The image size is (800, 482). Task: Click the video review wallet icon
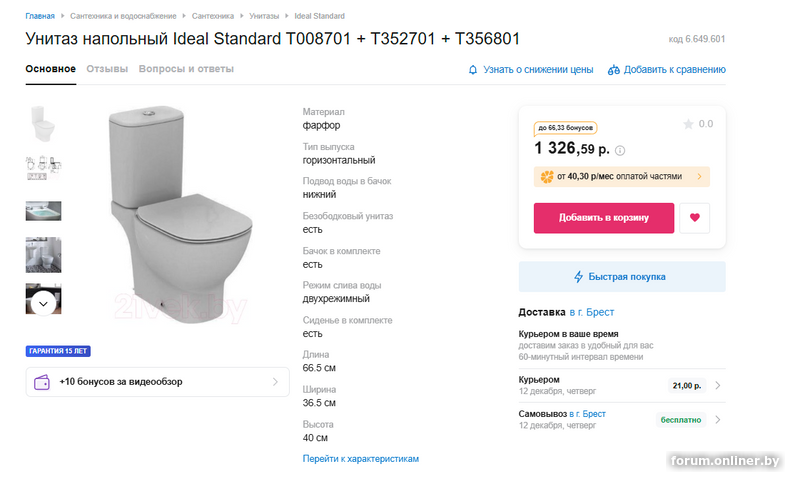pyautogui.click(x=43, y=382)
